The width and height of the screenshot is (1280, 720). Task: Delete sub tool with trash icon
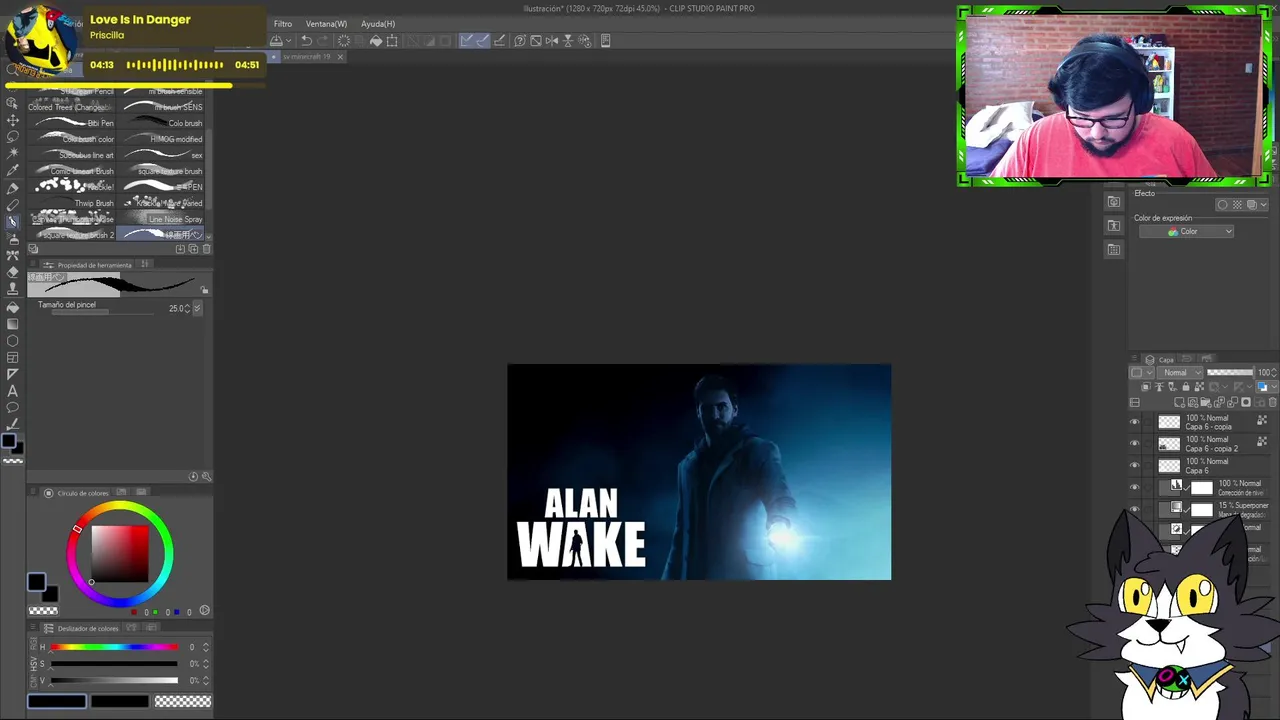pos(207,249)
